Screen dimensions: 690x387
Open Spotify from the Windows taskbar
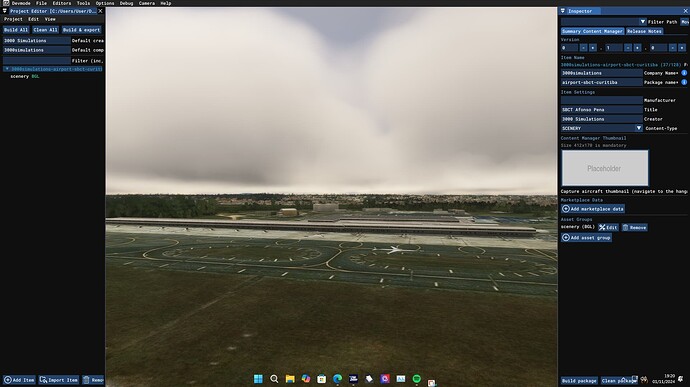(x=416, y=379)
